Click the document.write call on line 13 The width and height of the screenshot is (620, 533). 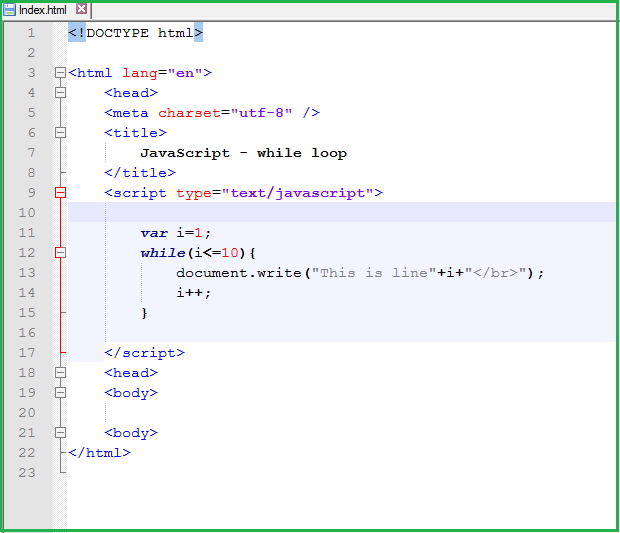[x=360, y=273]
